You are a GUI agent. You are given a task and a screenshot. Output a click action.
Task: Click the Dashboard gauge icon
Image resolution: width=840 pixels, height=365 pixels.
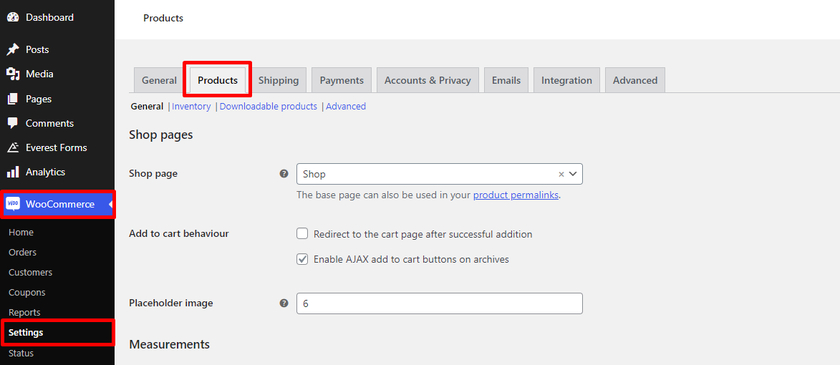(x=13, y=17)
